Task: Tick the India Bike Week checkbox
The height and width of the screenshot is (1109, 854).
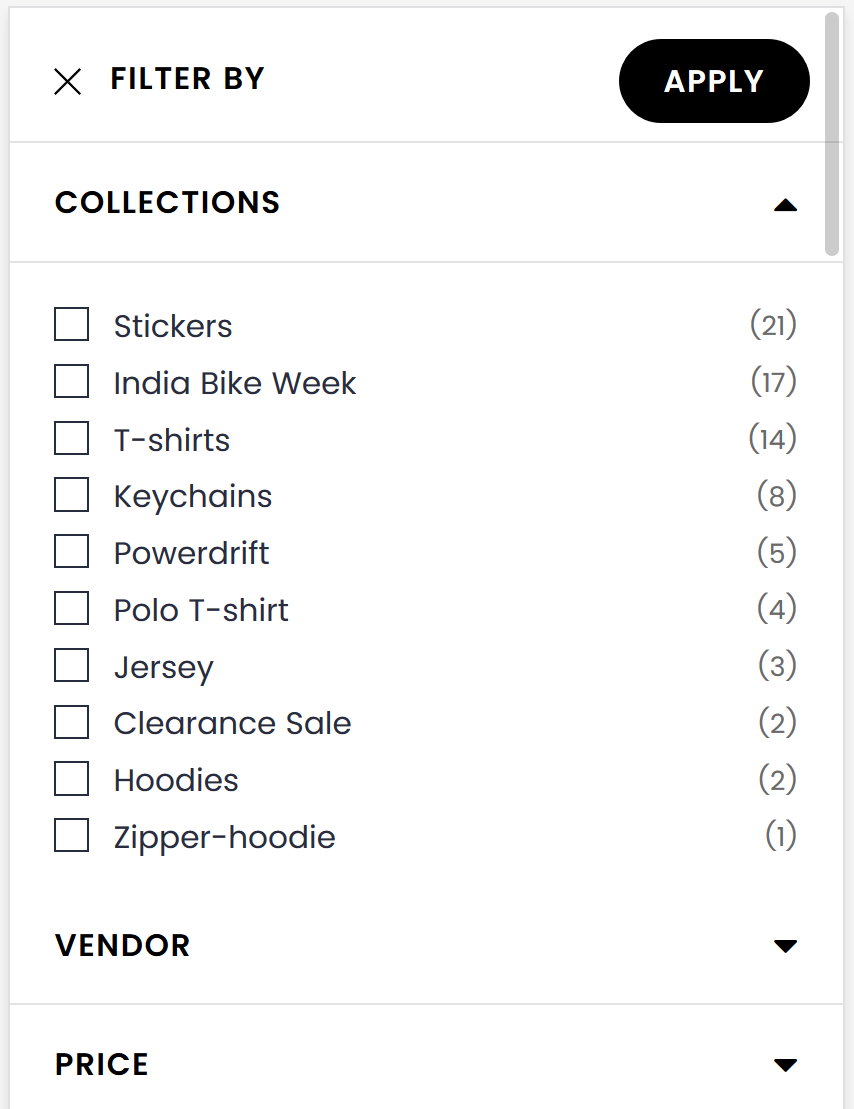Action: (71, 382)
